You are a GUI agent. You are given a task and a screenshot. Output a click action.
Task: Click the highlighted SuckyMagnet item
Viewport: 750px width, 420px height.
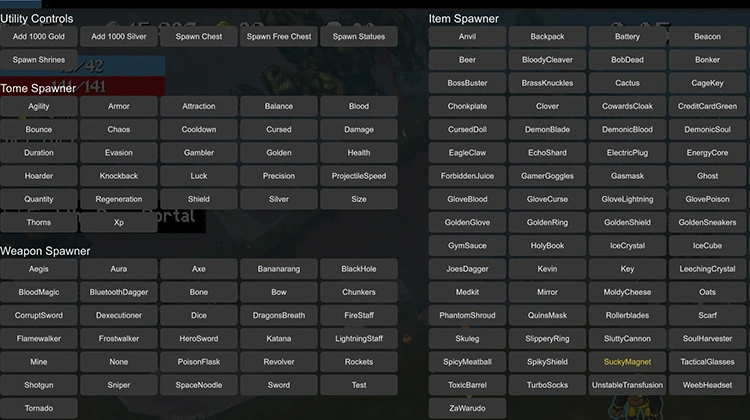pyautogui.click(x=627, y=362)
